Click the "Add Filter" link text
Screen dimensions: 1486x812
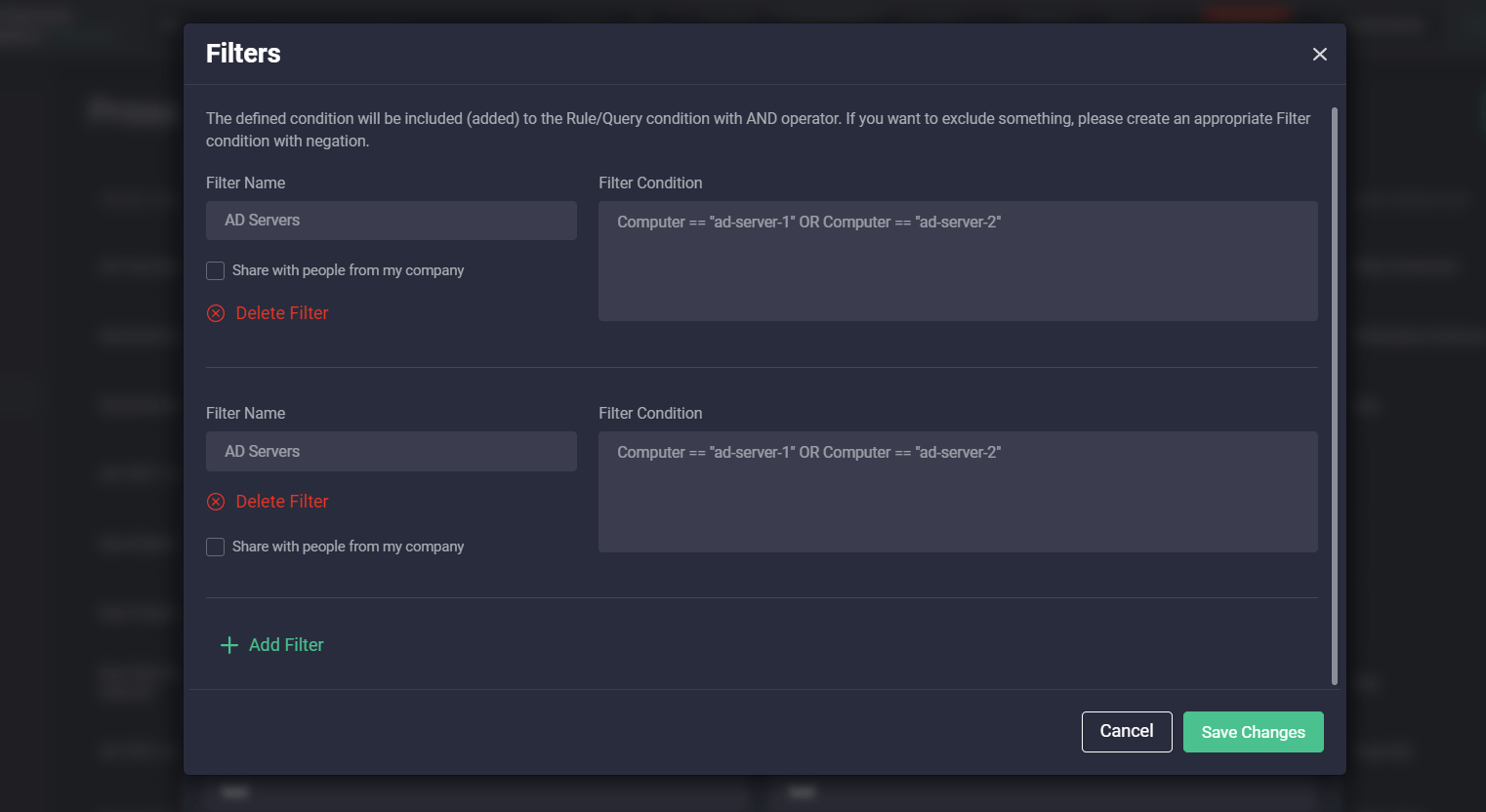[x=286, y=645]
